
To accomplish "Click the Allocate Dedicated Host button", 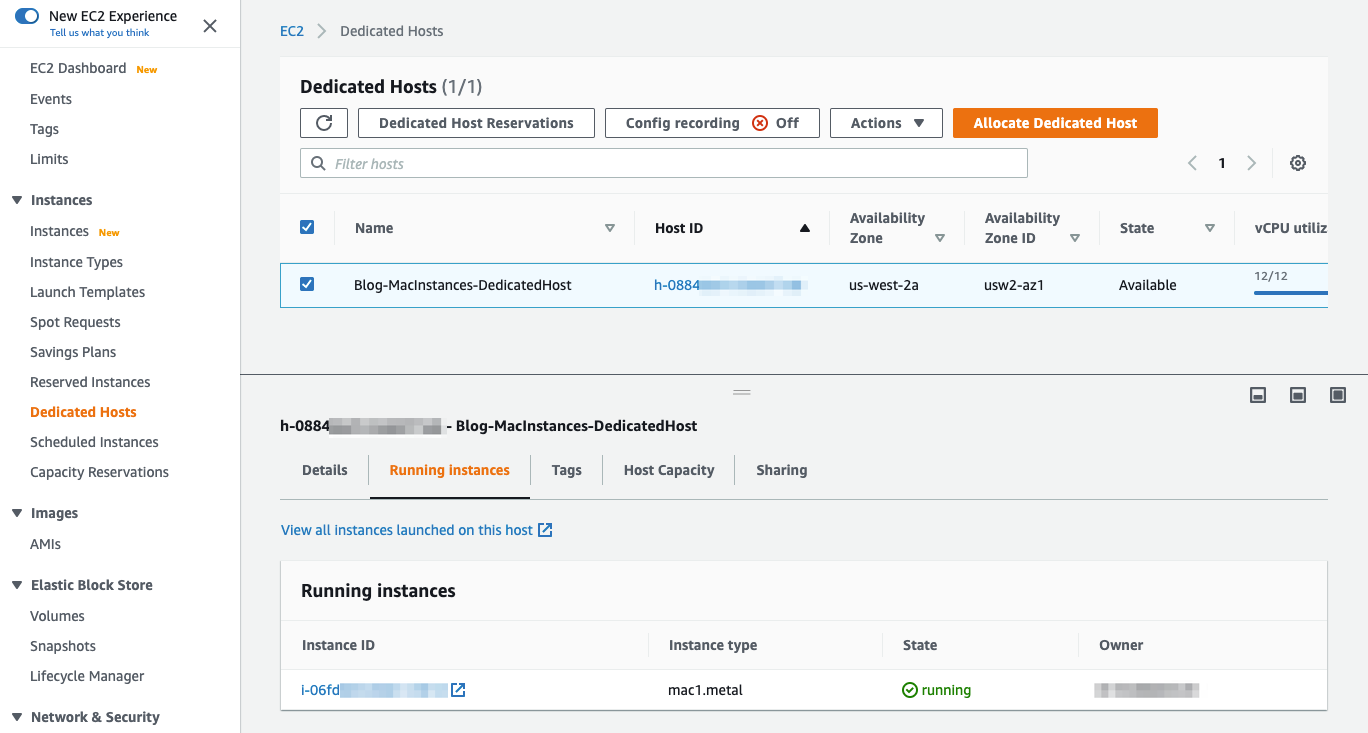I will coord(1055,122).
